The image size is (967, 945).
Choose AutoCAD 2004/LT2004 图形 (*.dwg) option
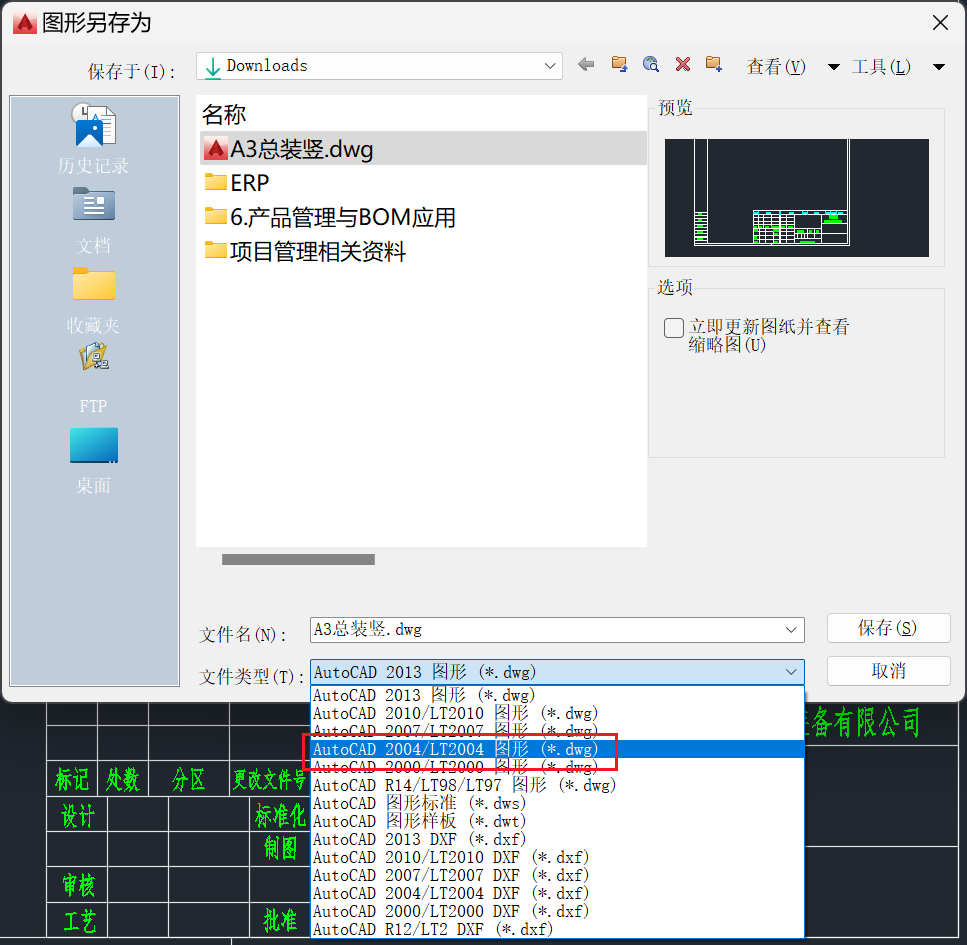point(558,749)
